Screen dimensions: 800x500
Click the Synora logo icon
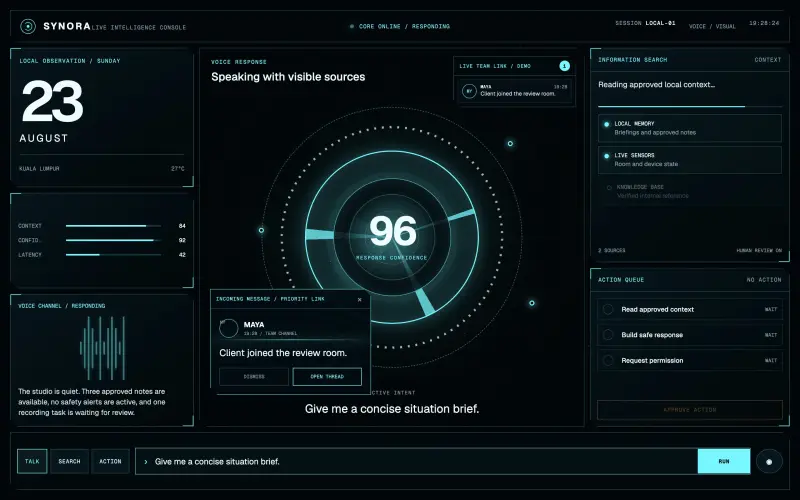coord(28,26)
